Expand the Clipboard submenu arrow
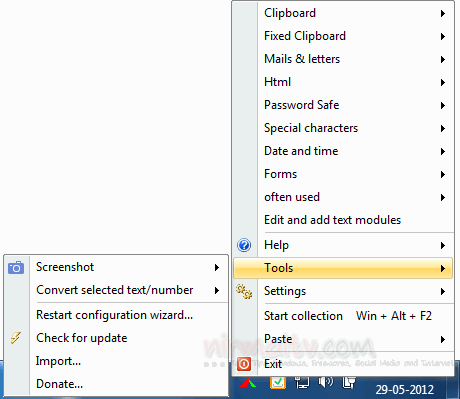 tap(443, 13)
